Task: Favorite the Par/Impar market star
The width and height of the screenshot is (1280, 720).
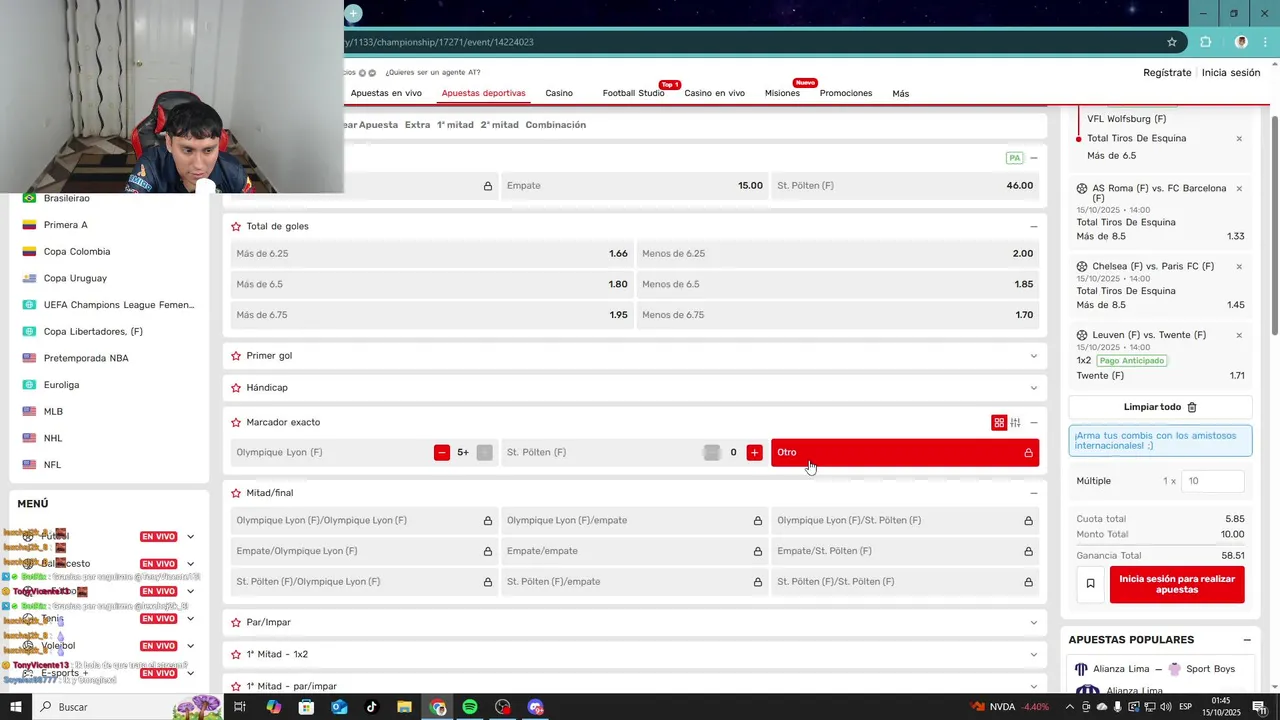Action: 236,623
